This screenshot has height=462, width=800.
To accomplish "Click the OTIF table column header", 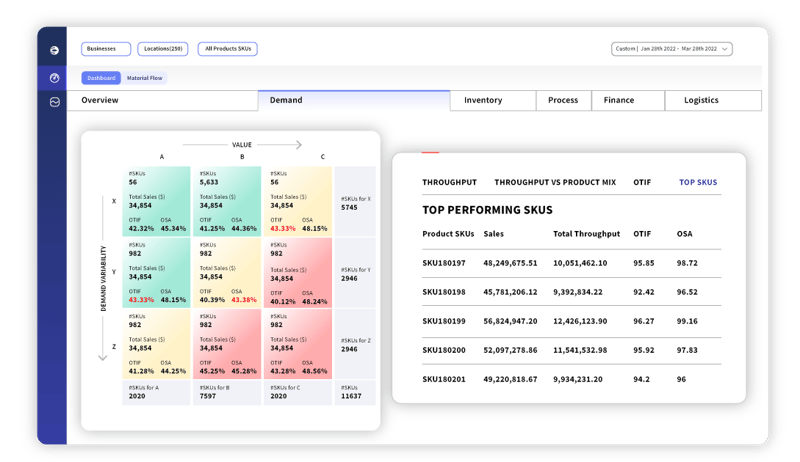I will pos(642,234).
